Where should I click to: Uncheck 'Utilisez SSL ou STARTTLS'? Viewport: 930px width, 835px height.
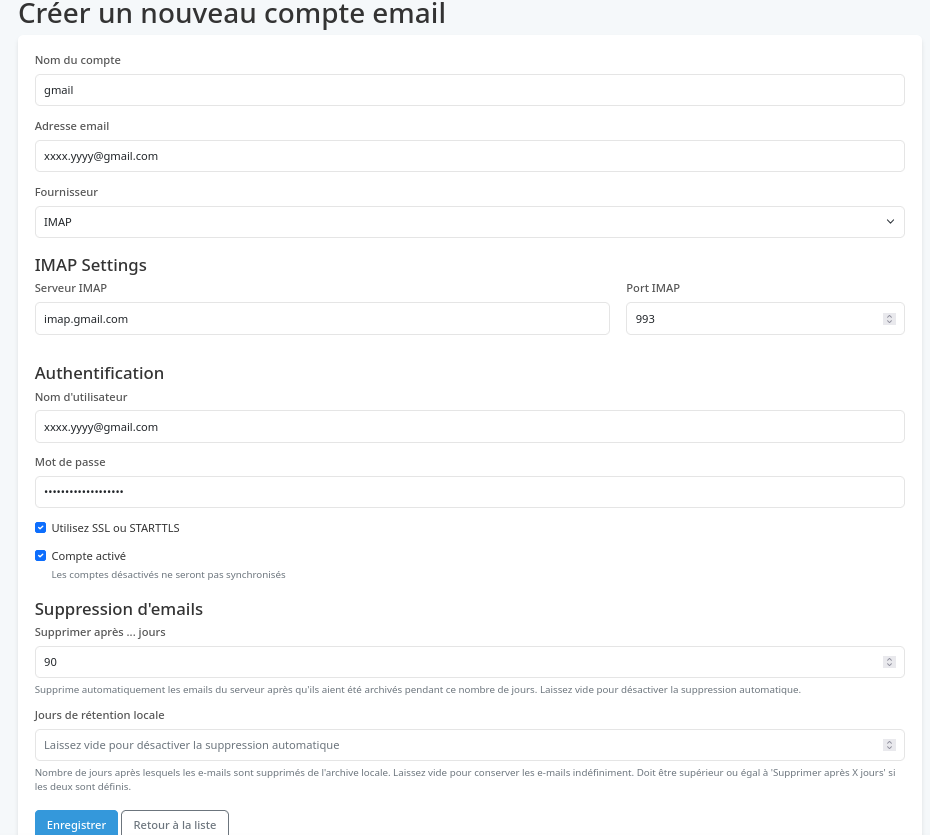pos(40,527)
